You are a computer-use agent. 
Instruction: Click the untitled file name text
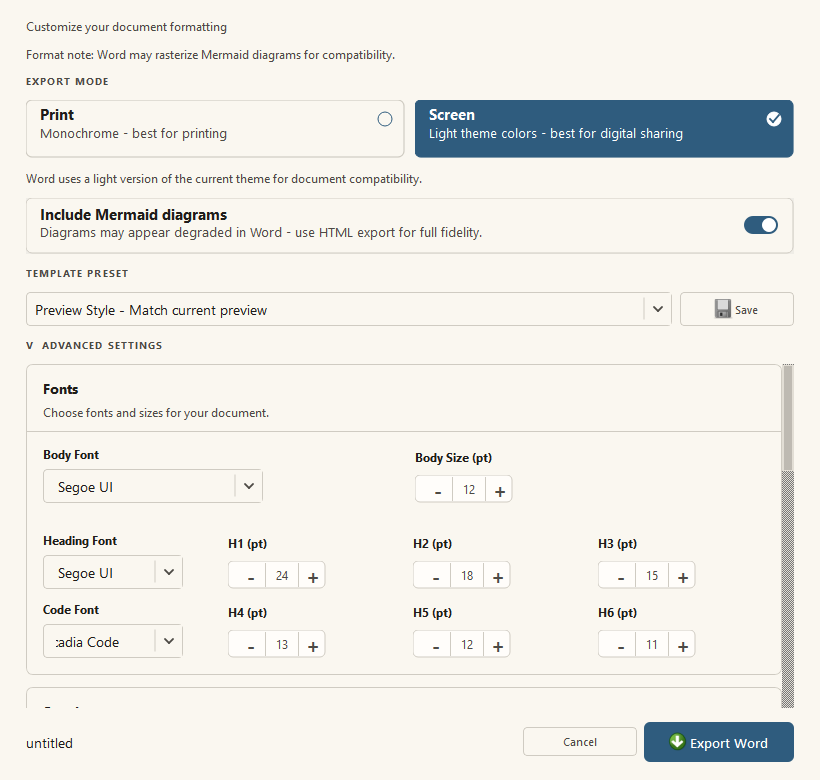point(50,743)
